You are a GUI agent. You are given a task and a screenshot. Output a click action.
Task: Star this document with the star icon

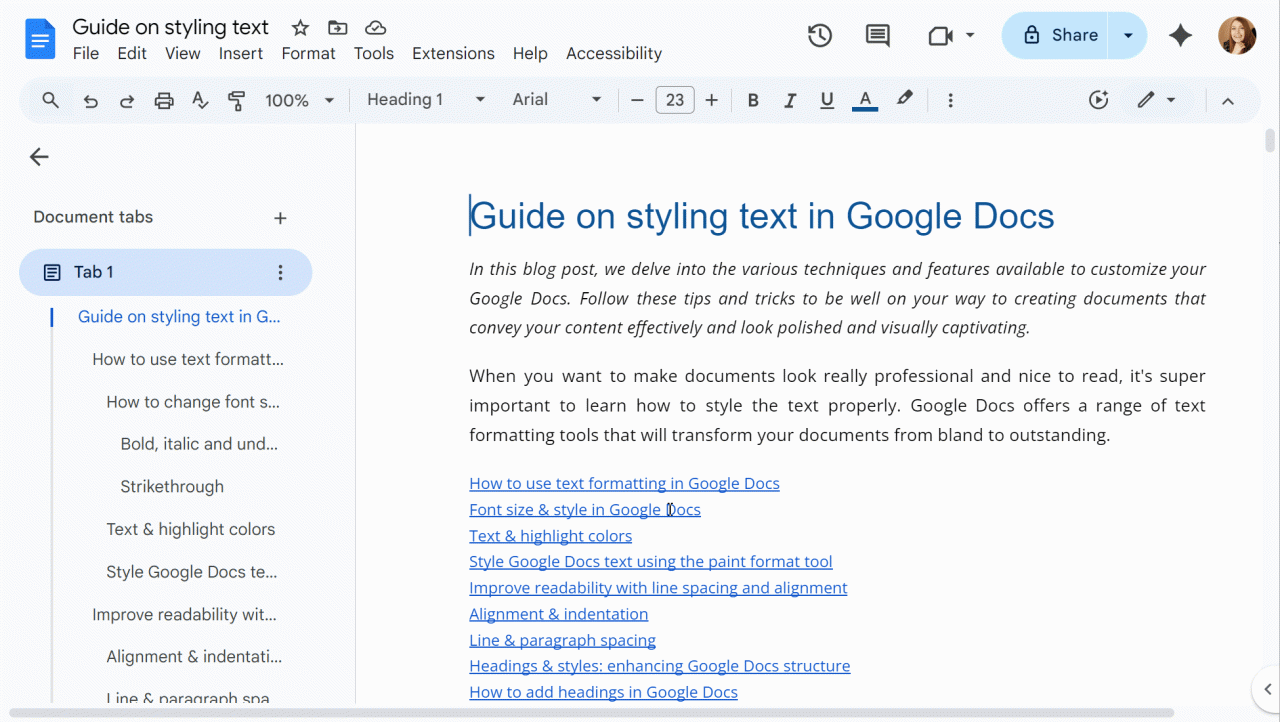tap(300, 28)
